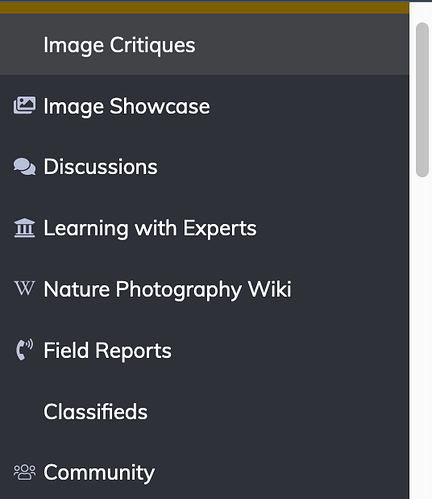Click the sidebar vertical scrollbar thumb
The height and width of the screenshot is (499, 432).
[422, 100]
